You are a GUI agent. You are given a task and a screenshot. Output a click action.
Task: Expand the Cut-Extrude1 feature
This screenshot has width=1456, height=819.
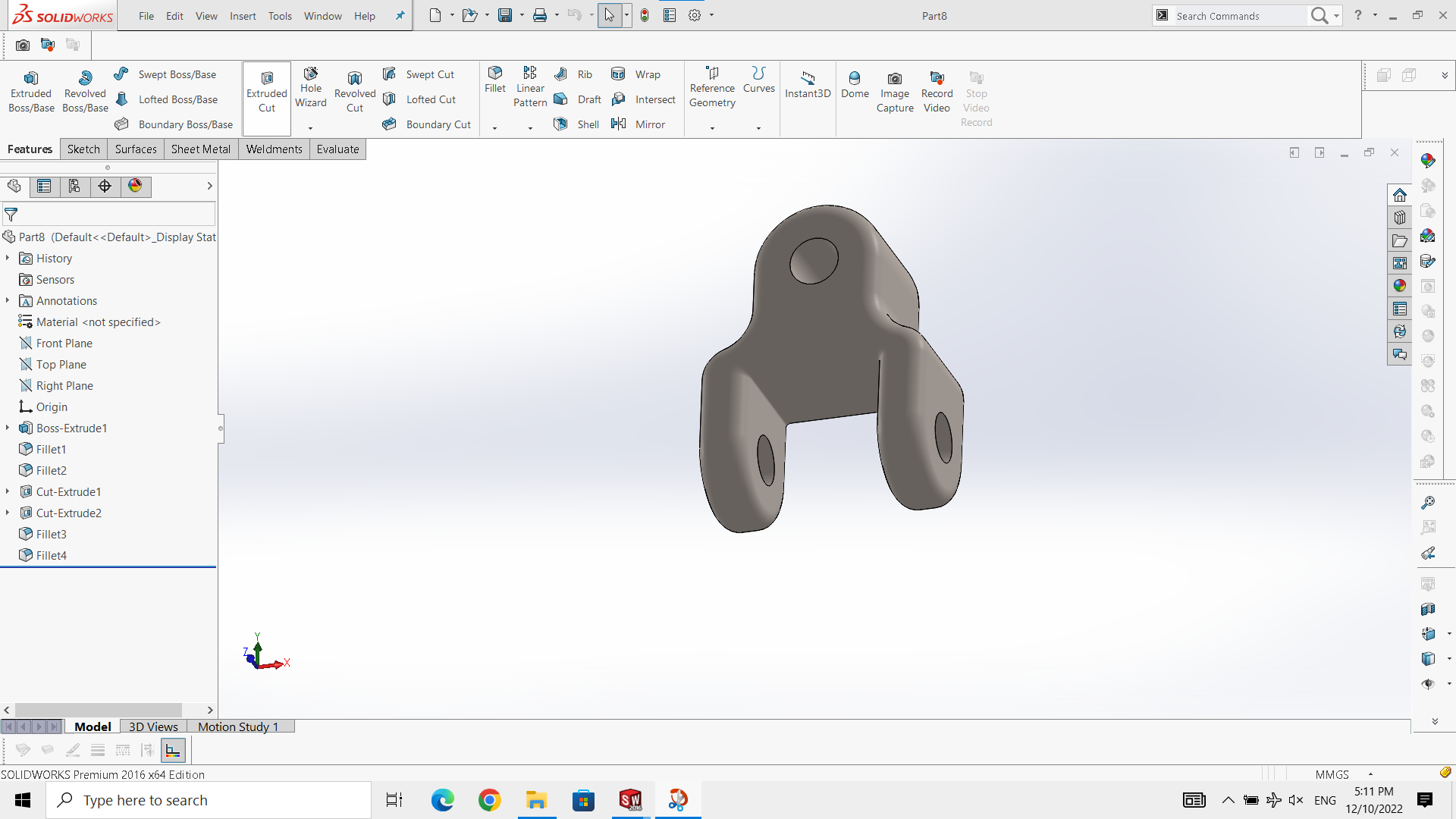8,492
